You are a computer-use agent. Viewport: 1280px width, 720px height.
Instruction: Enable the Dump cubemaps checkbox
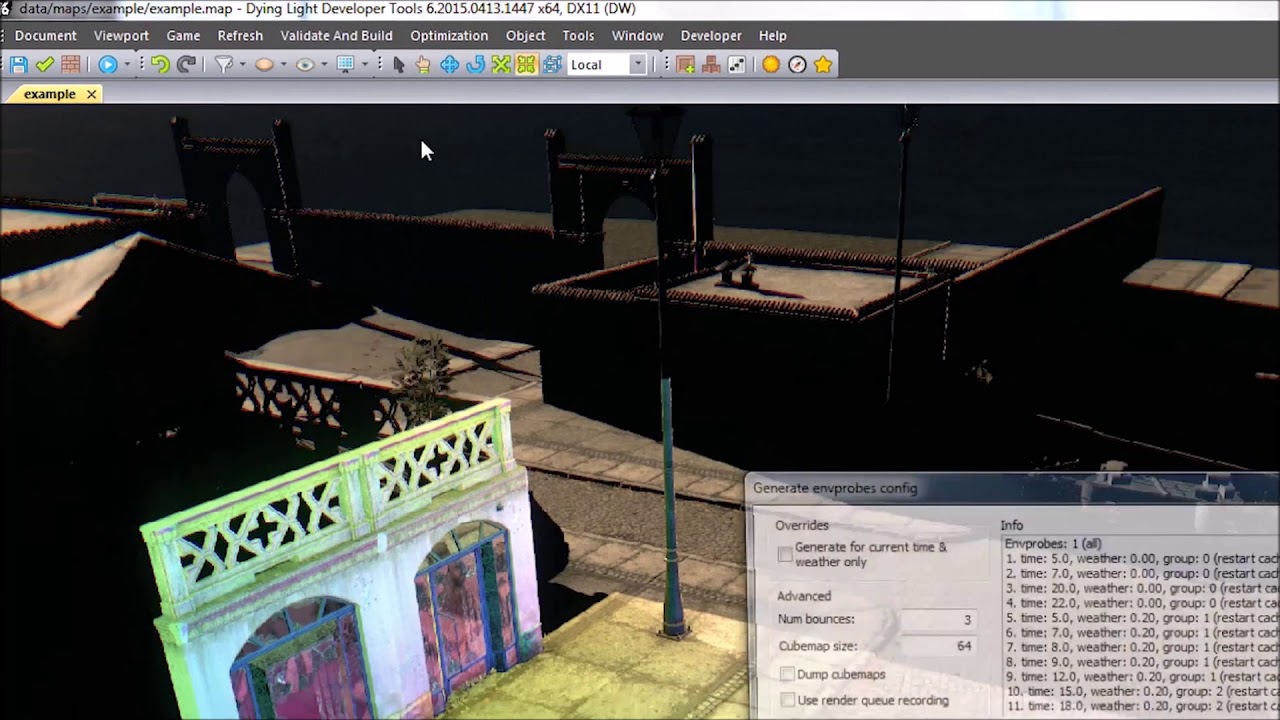[x=787, y=674]
